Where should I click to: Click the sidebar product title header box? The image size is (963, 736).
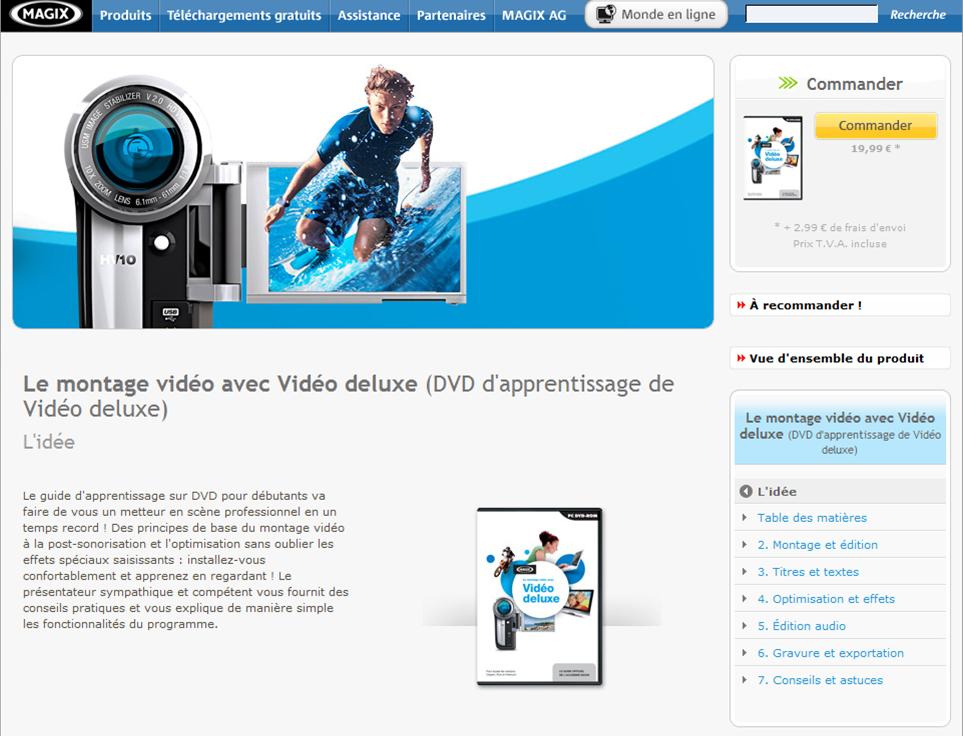[840, 433]
